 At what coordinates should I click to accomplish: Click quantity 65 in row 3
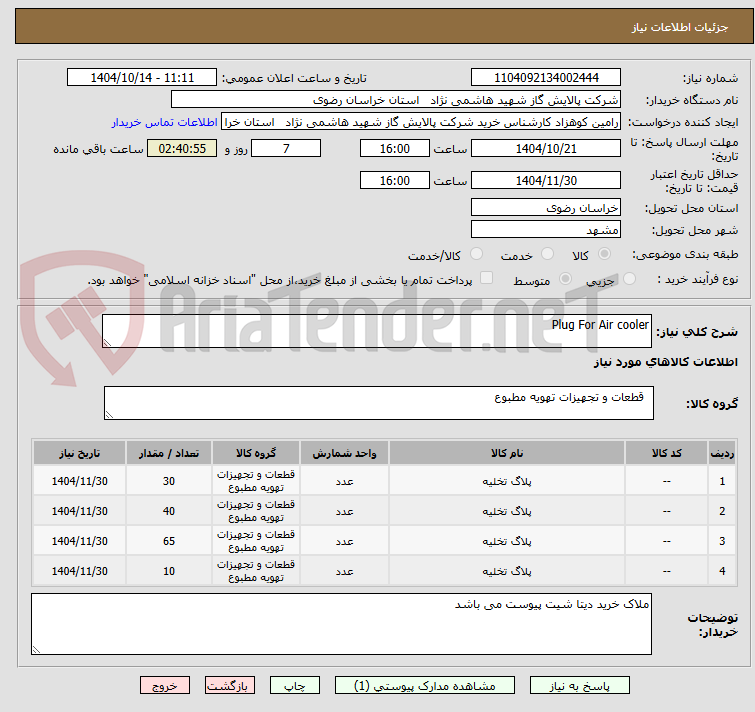169,541
